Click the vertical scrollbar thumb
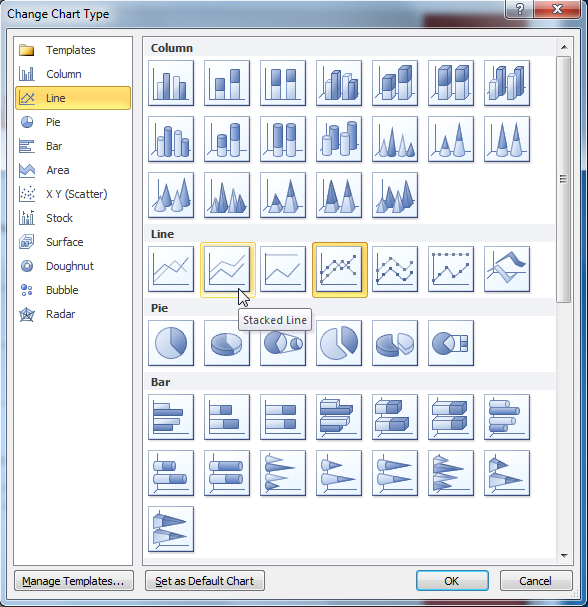This screenshot has height=607, width=588. pyautogui.click(x=564, y=179)
